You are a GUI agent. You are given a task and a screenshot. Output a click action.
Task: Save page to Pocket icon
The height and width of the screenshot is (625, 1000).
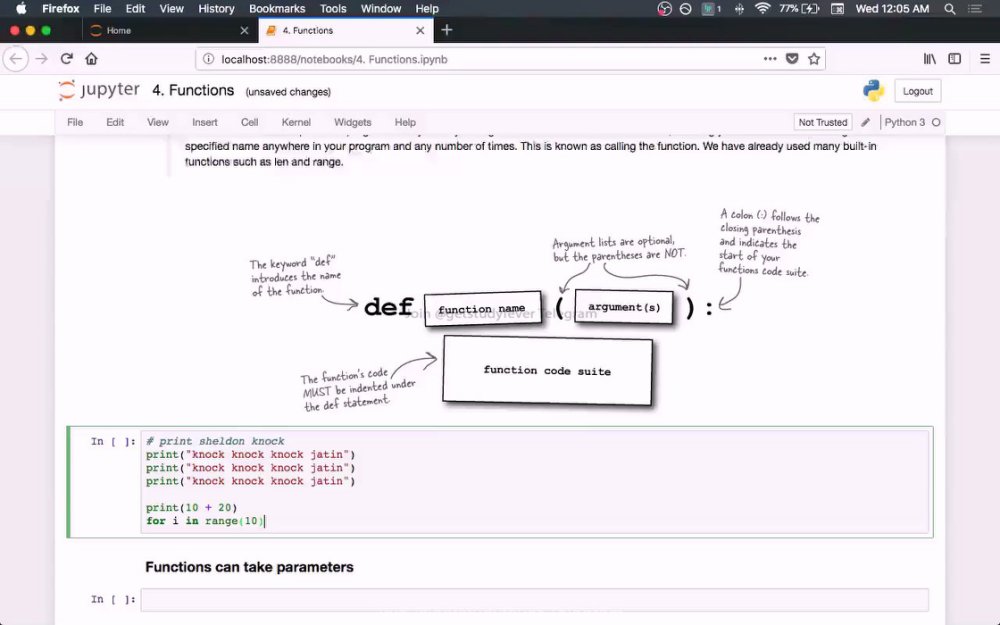click(792, 59)
